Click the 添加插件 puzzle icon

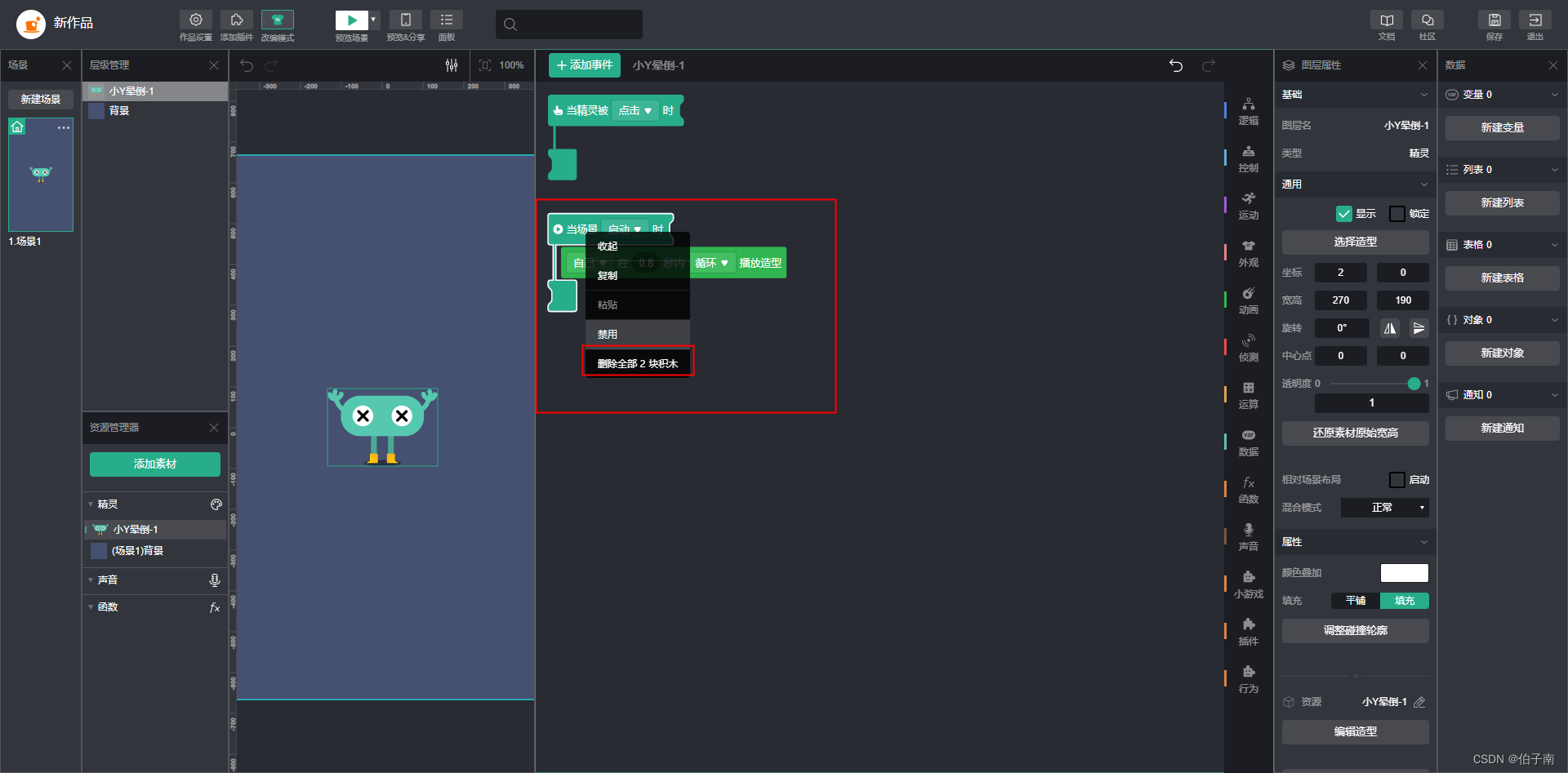(x=236, y=20)
